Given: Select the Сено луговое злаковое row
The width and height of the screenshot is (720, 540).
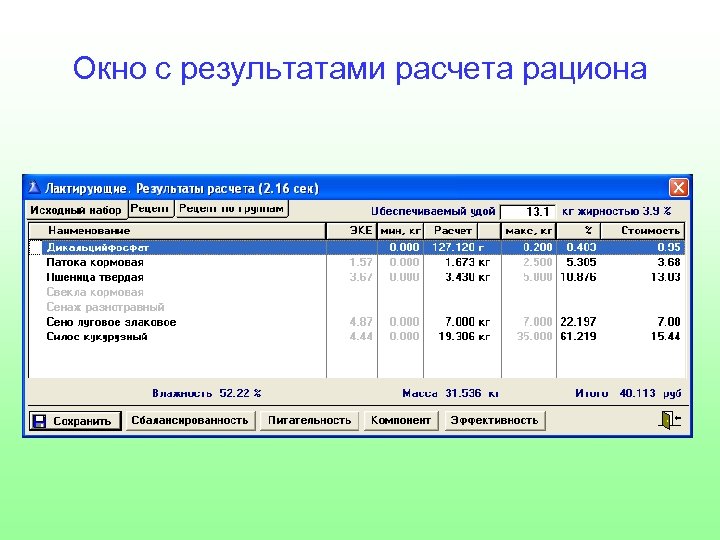Looking at the screenshot, I should tap(356, 322).
